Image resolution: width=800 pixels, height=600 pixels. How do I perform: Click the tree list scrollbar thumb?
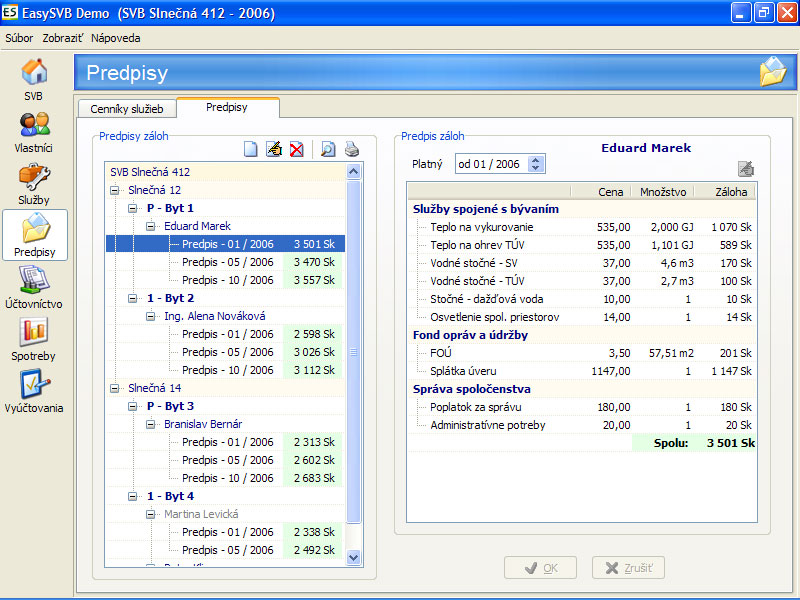point(353,352)
